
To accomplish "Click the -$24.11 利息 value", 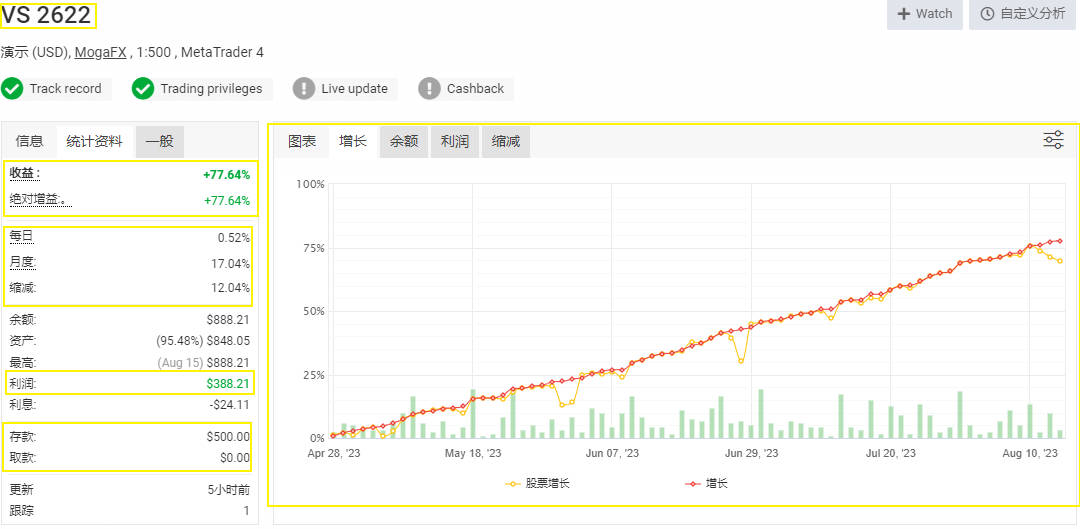I will [x=229, y=404].
